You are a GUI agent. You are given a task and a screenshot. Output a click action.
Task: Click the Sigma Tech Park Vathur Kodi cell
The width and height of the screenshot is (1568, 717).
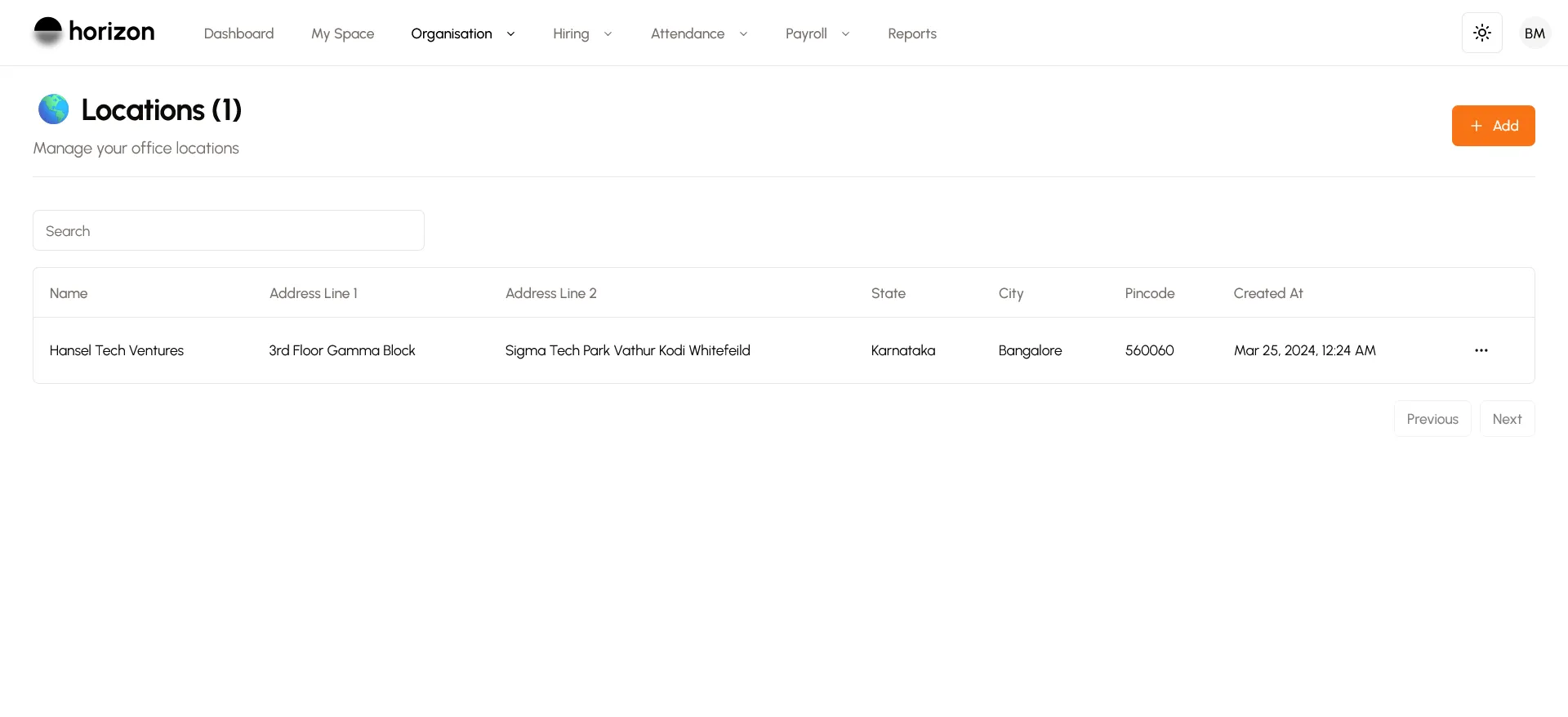click(x=627, y=350)
